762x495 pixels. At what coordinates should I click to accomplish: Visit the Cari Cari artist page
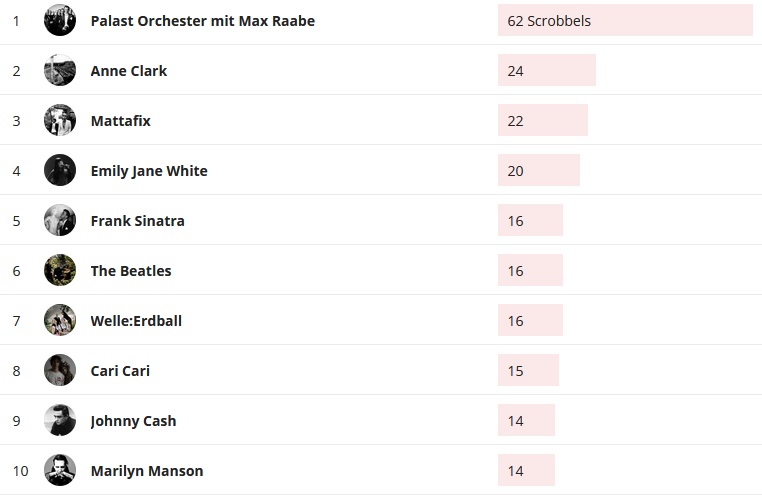pos(120,371)
